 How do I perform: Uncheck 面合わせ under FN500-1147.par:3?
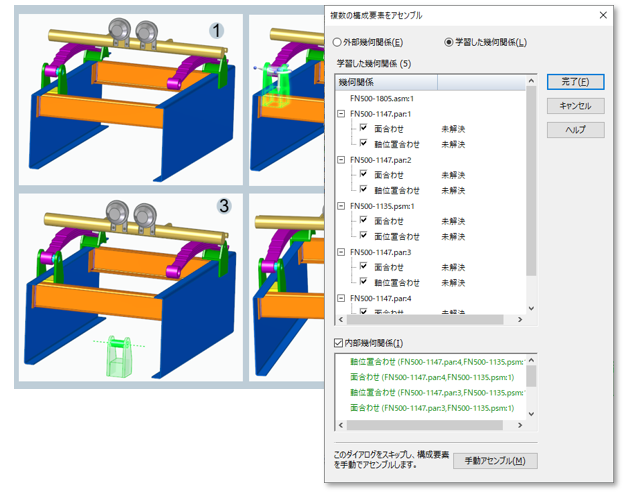[x=363, y=266]
